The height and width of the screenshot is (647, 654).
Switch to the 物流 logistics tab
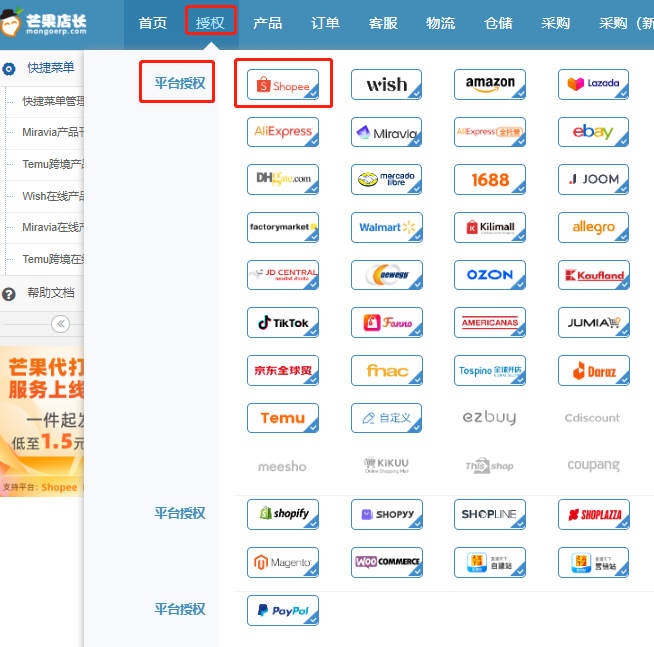tap(440, 23)
